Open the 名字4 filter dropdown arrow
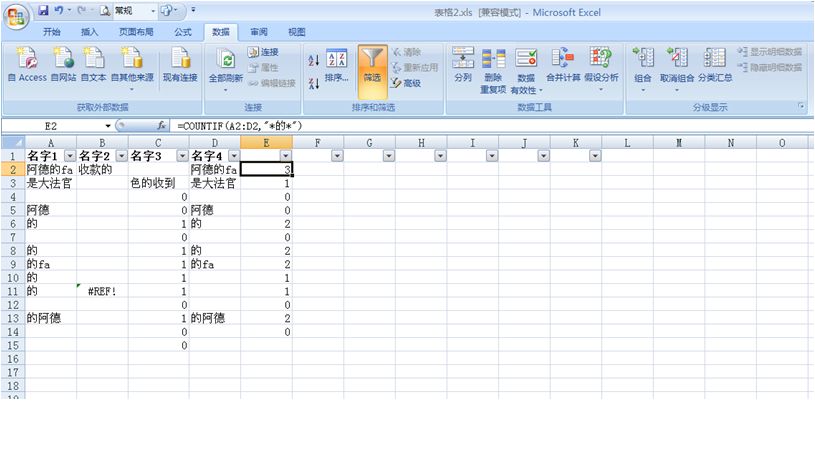The image size is (815, 450). point(234,155)
